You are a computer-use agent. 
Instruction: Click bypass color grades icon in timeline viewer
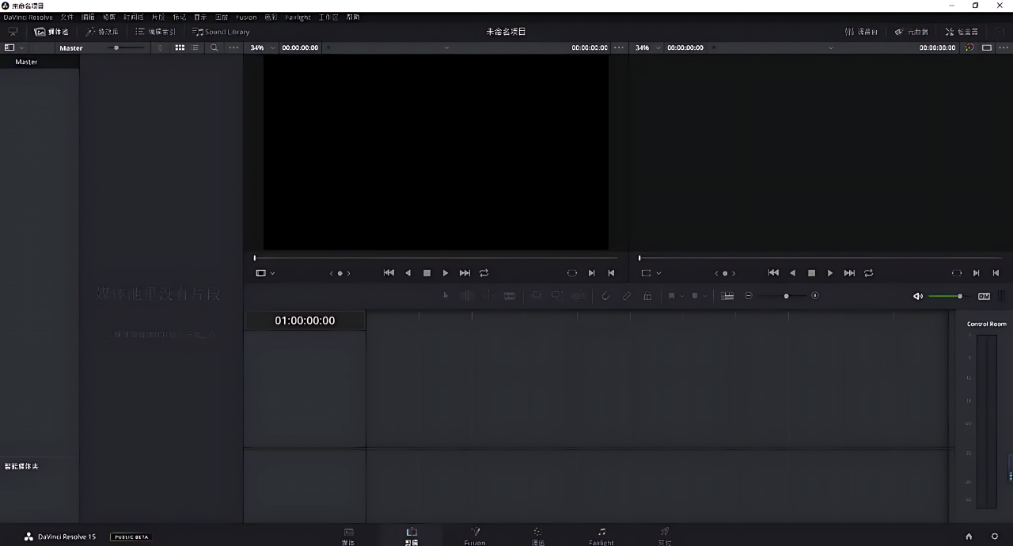(969, 48)
